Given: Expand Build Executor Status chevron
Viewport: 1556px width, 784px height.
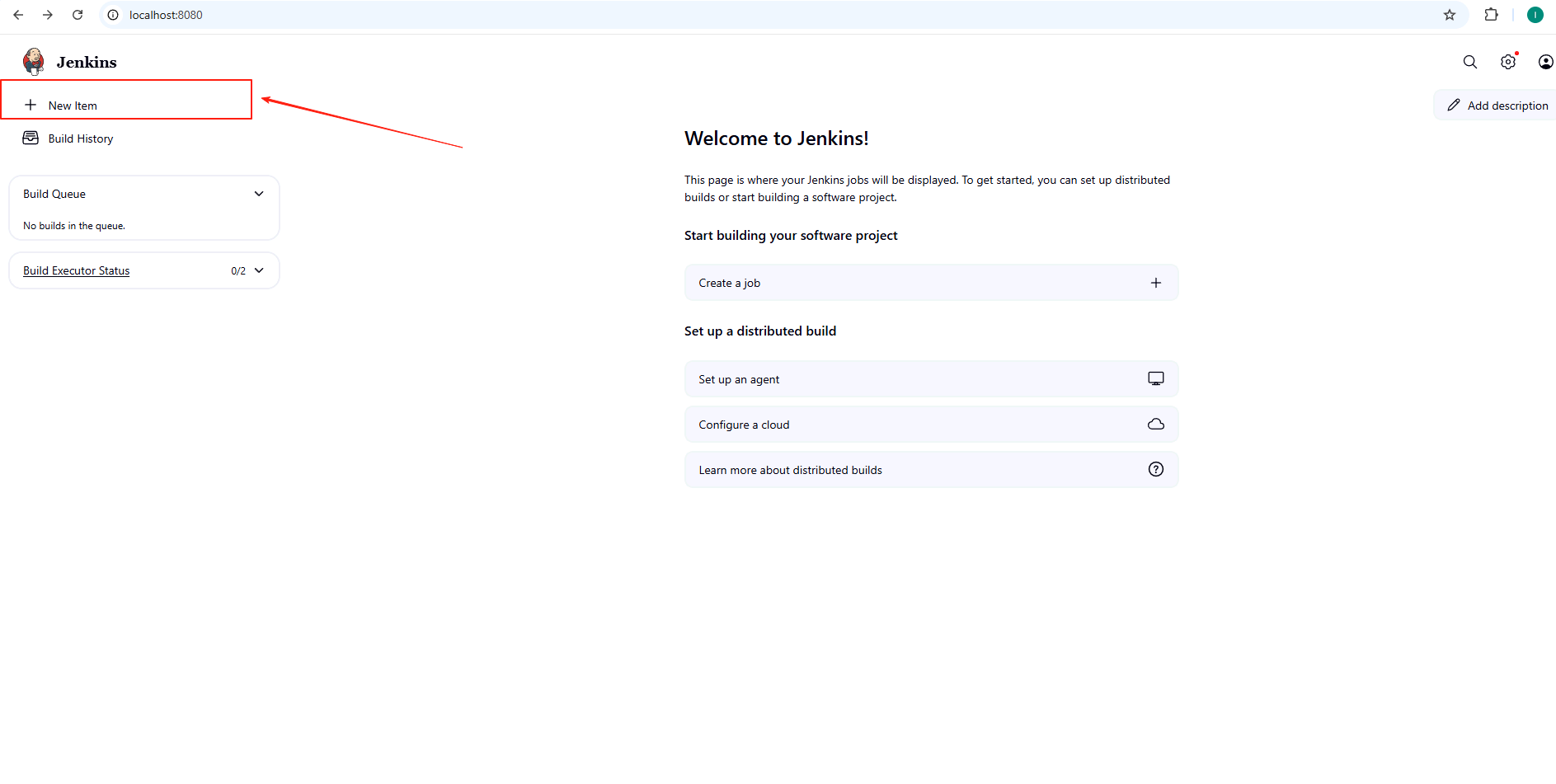Looking at the screenshot, I should coord(259,270).
